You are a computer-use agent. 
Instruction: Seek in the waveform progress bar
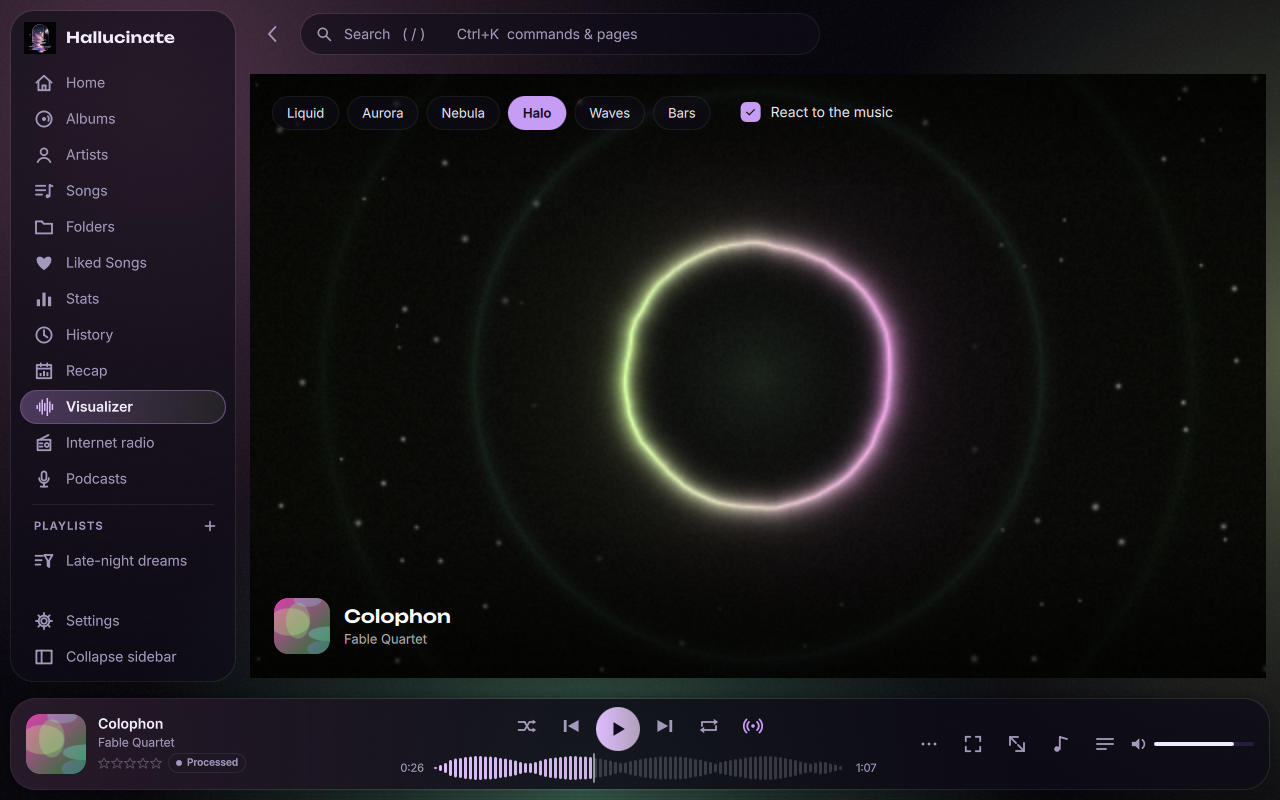638,768
